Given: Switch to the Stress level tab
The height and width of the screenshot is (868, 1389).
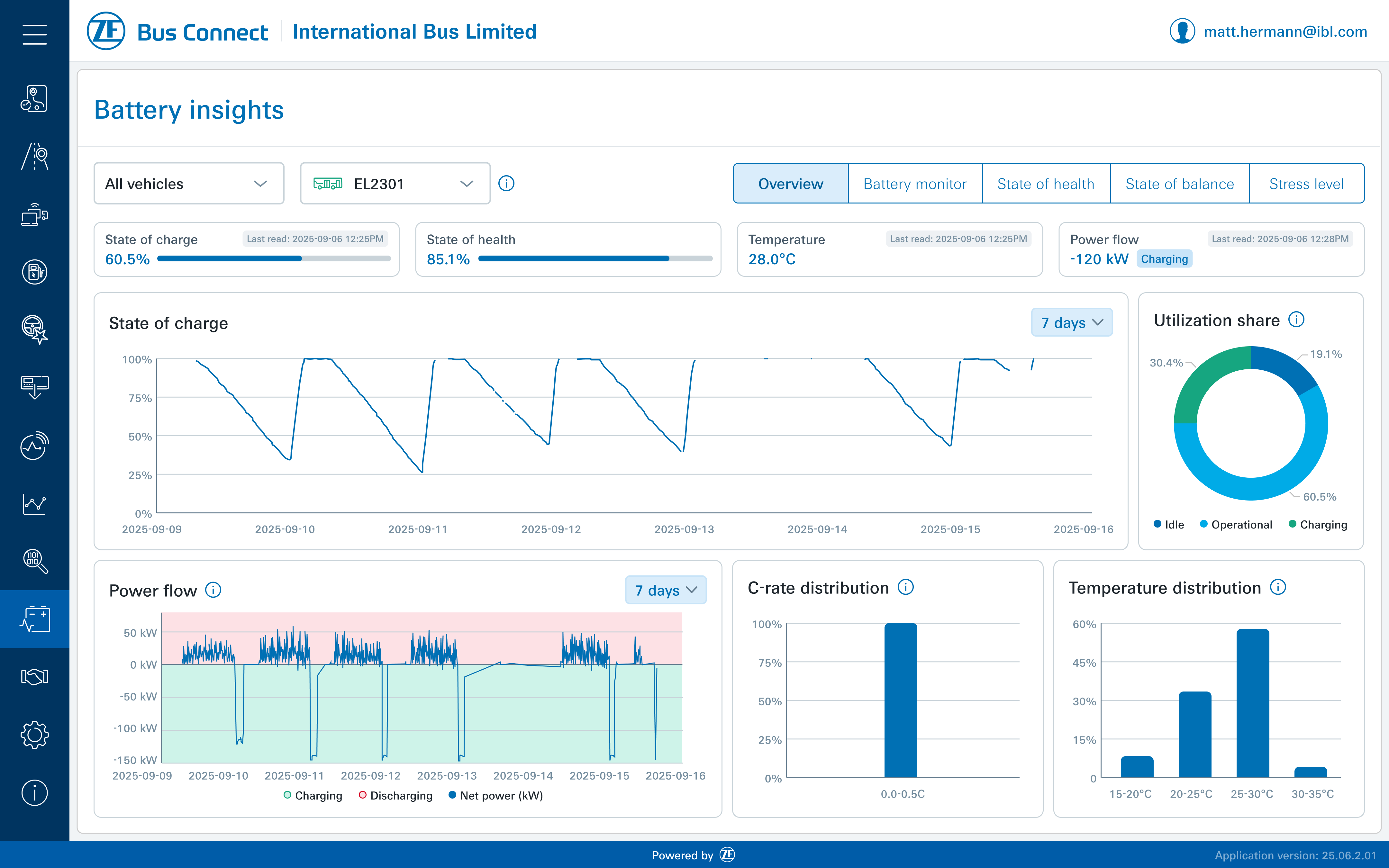Looking at the screenshot, I should point(1306,184).
